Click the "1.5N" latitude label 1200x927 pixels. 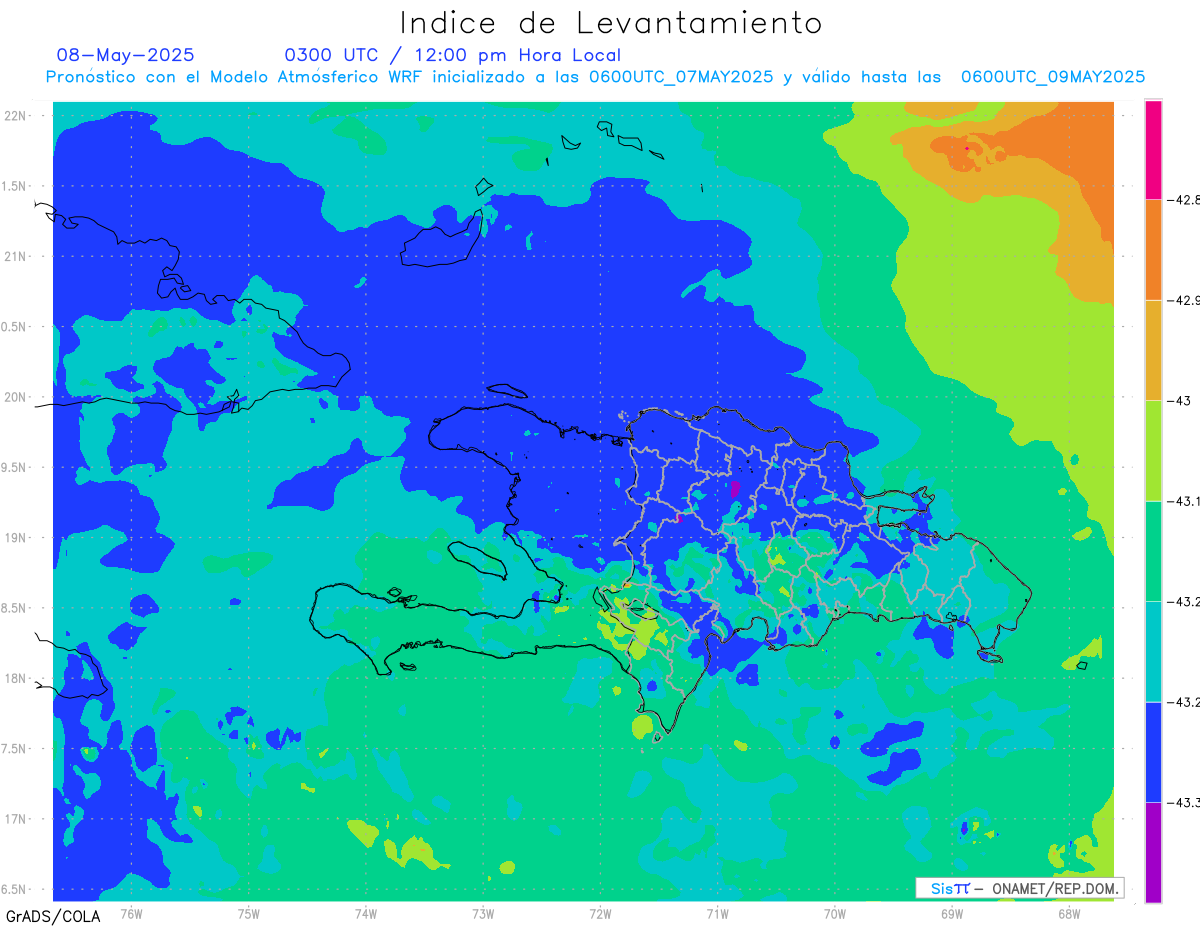coord(15,186)
